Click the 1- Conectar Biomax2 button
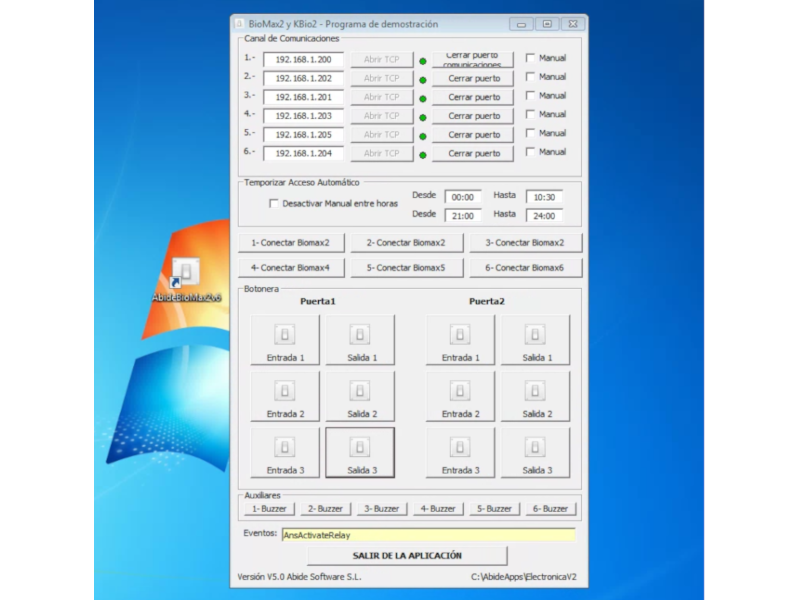 click(291, 242)
